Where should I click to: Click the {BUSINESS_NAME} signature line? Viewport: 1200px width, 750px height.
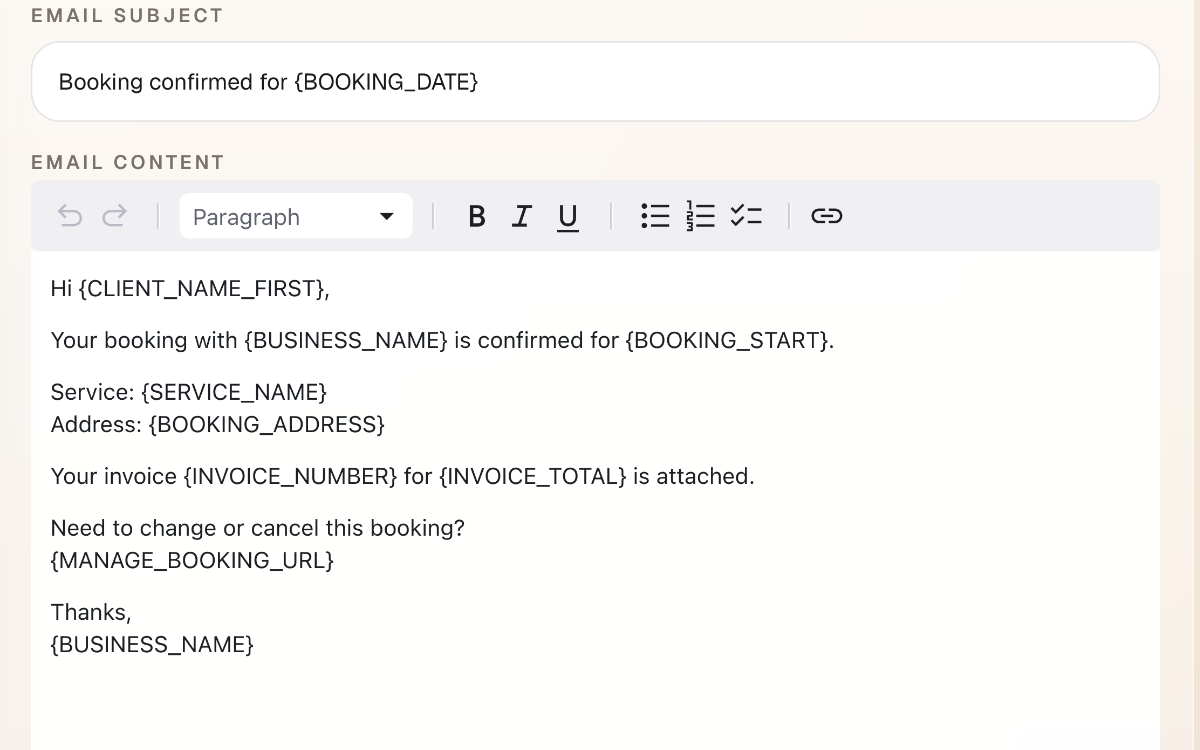click(152, 645)
